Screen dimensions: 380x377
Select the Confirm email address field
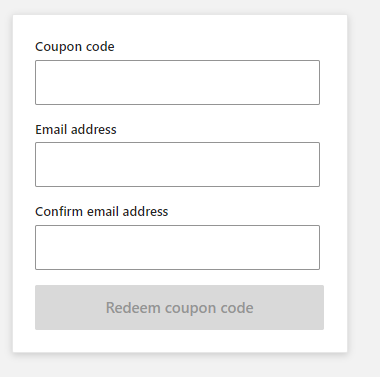[x=177, y=247]
